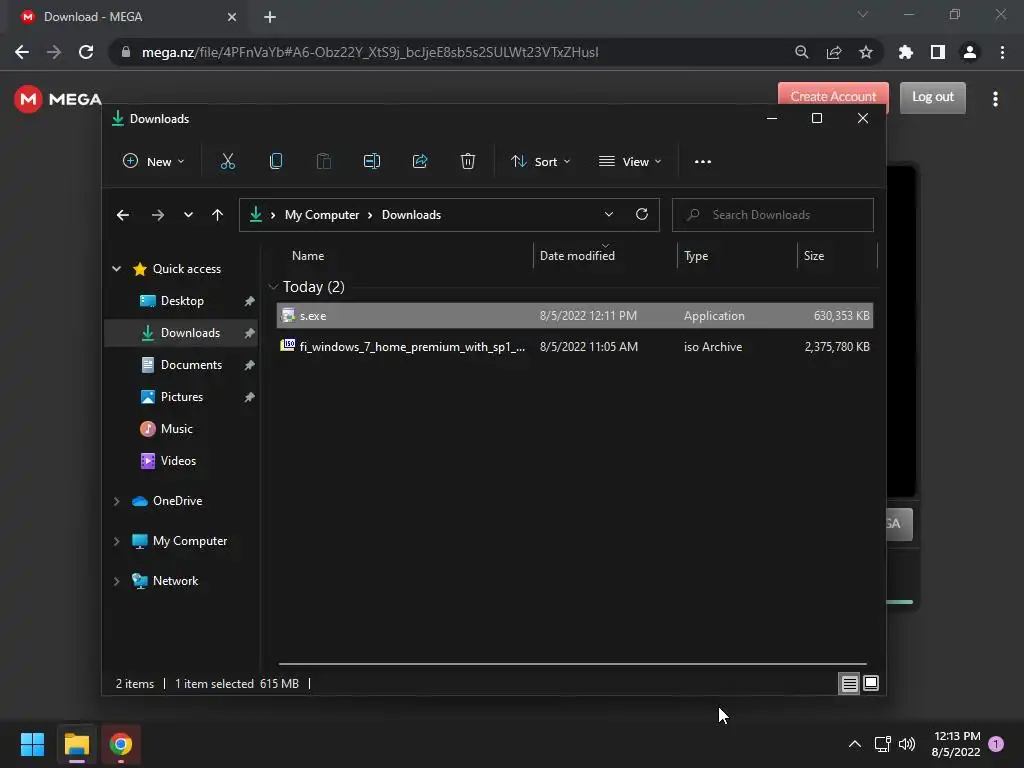Select Downloads in the navigation pane
The image size is (1024, 768).
pyautogui.click(x=182, y=333)
